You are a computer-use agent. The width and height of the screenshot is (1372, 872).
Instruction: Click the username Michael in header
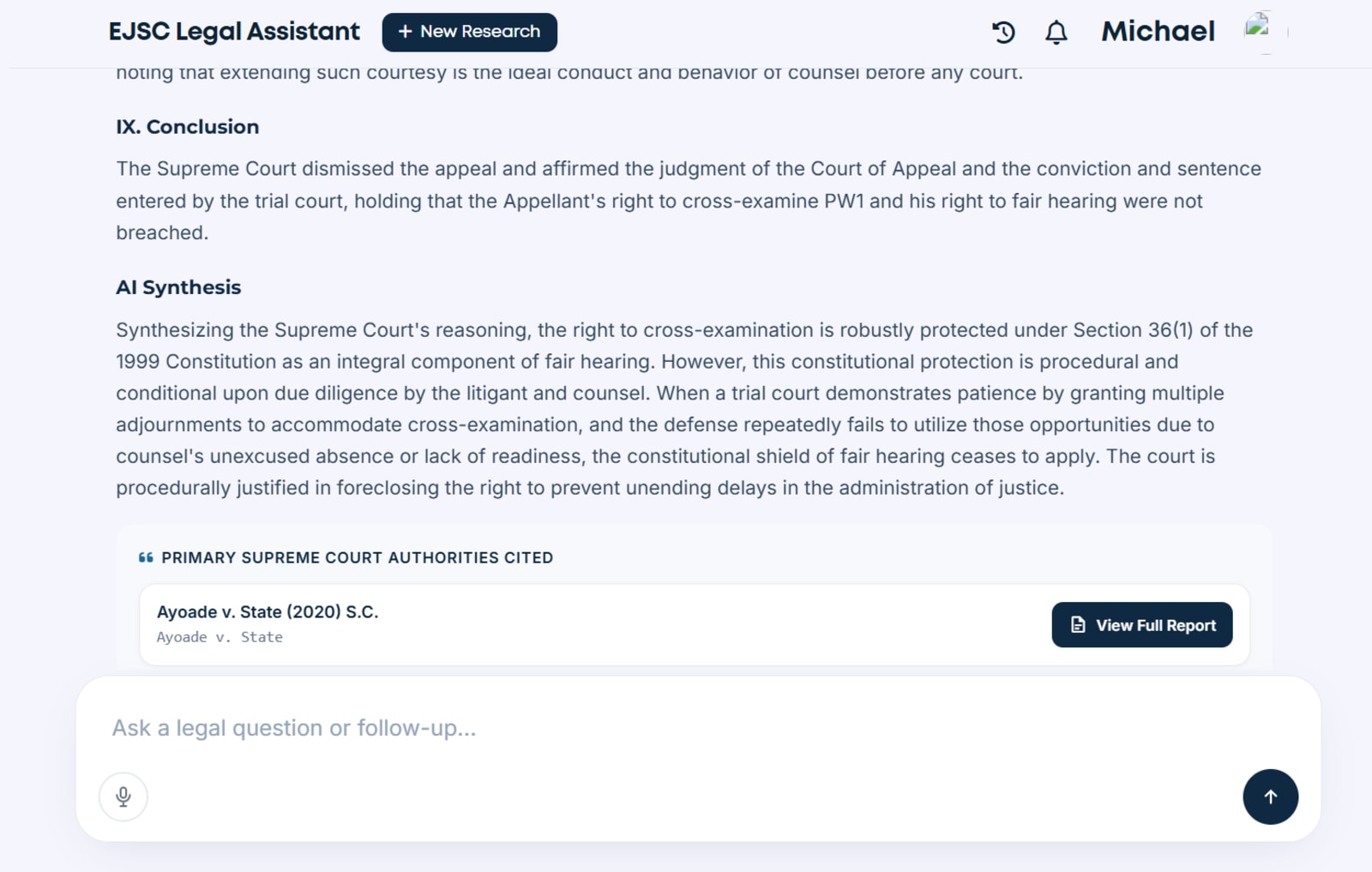tap(1158, 32)
